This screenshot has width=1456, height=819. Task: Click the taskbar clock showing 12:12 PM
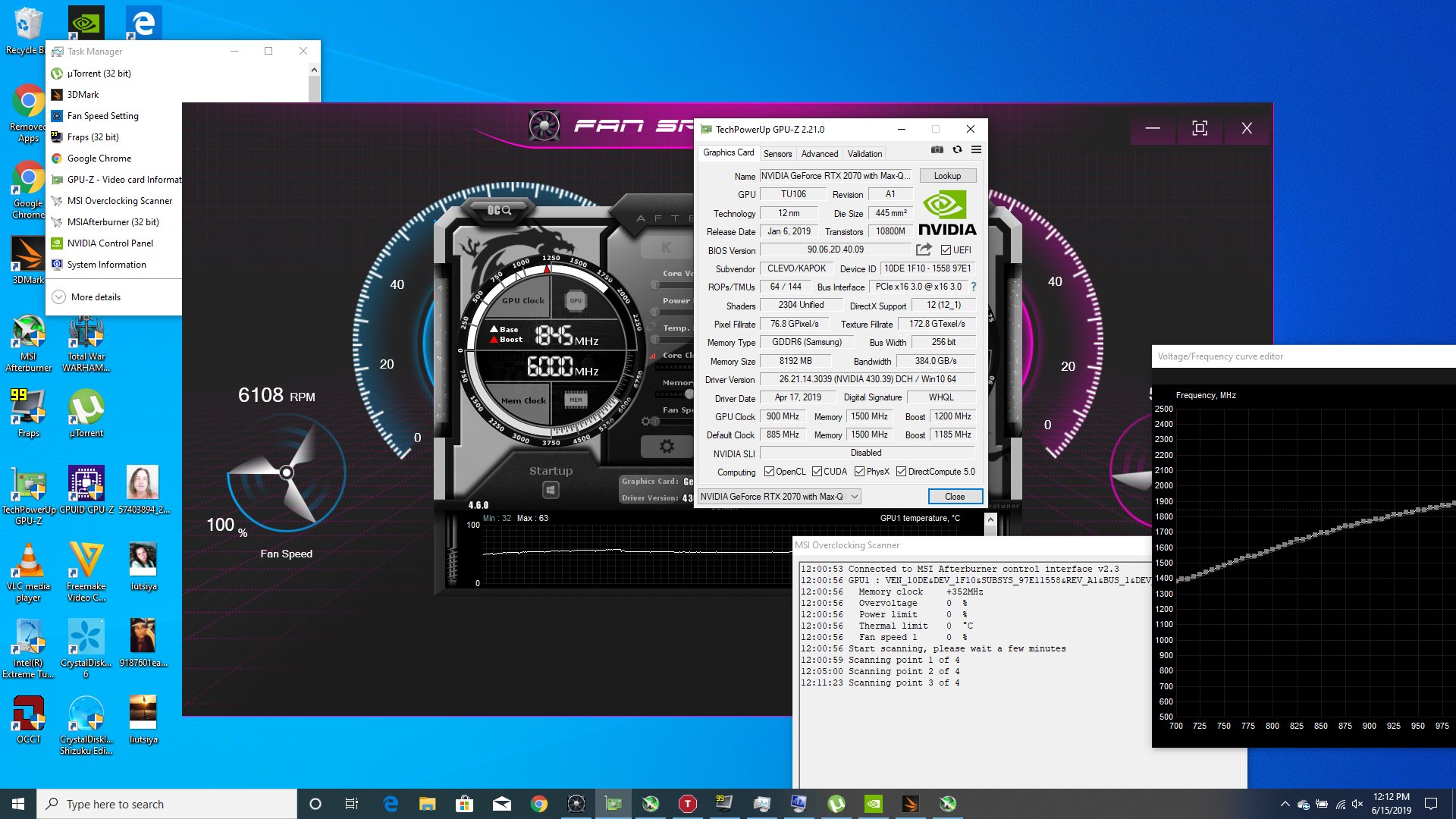(1392, 804)
